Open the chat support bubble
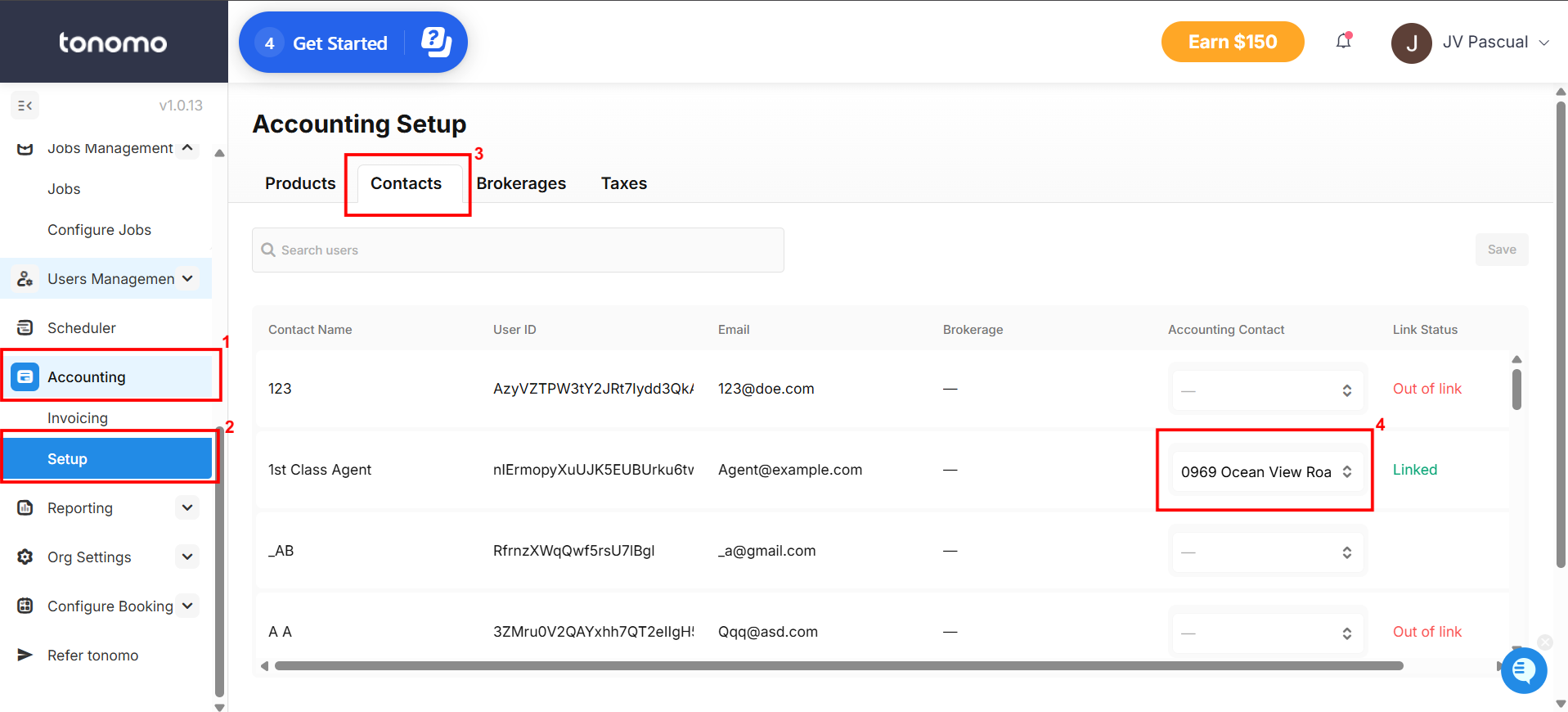Image resolution: width=1568 pixels, height=712 pixels. tap(1524, 670)
